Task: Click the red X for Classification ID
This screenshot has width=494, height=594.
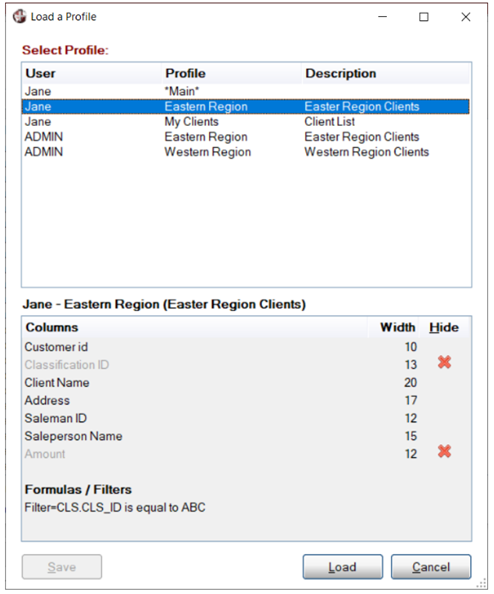Action: click(444, 363)
